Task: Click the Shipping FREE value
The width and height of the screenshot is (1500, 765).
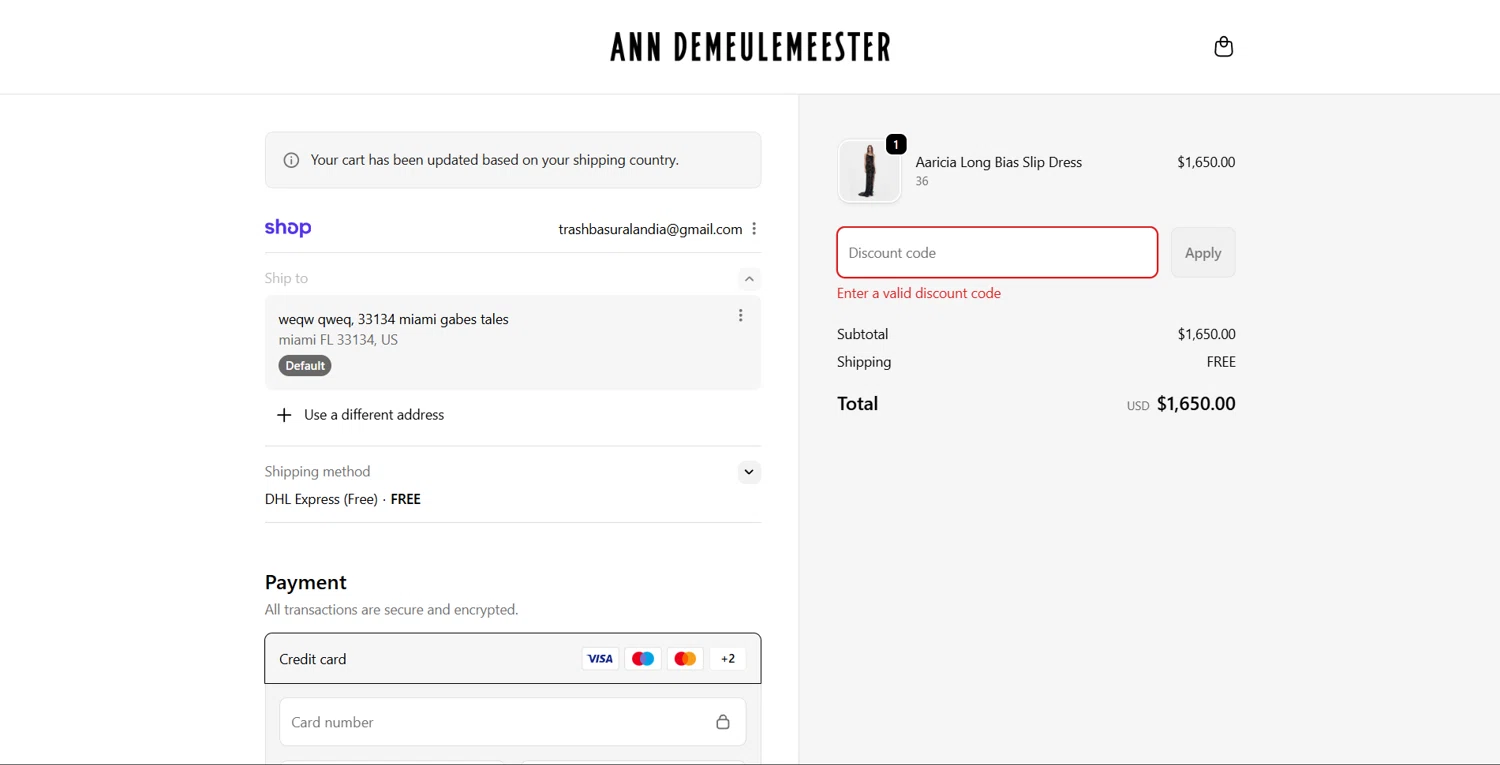Action: pos(1221,362)
